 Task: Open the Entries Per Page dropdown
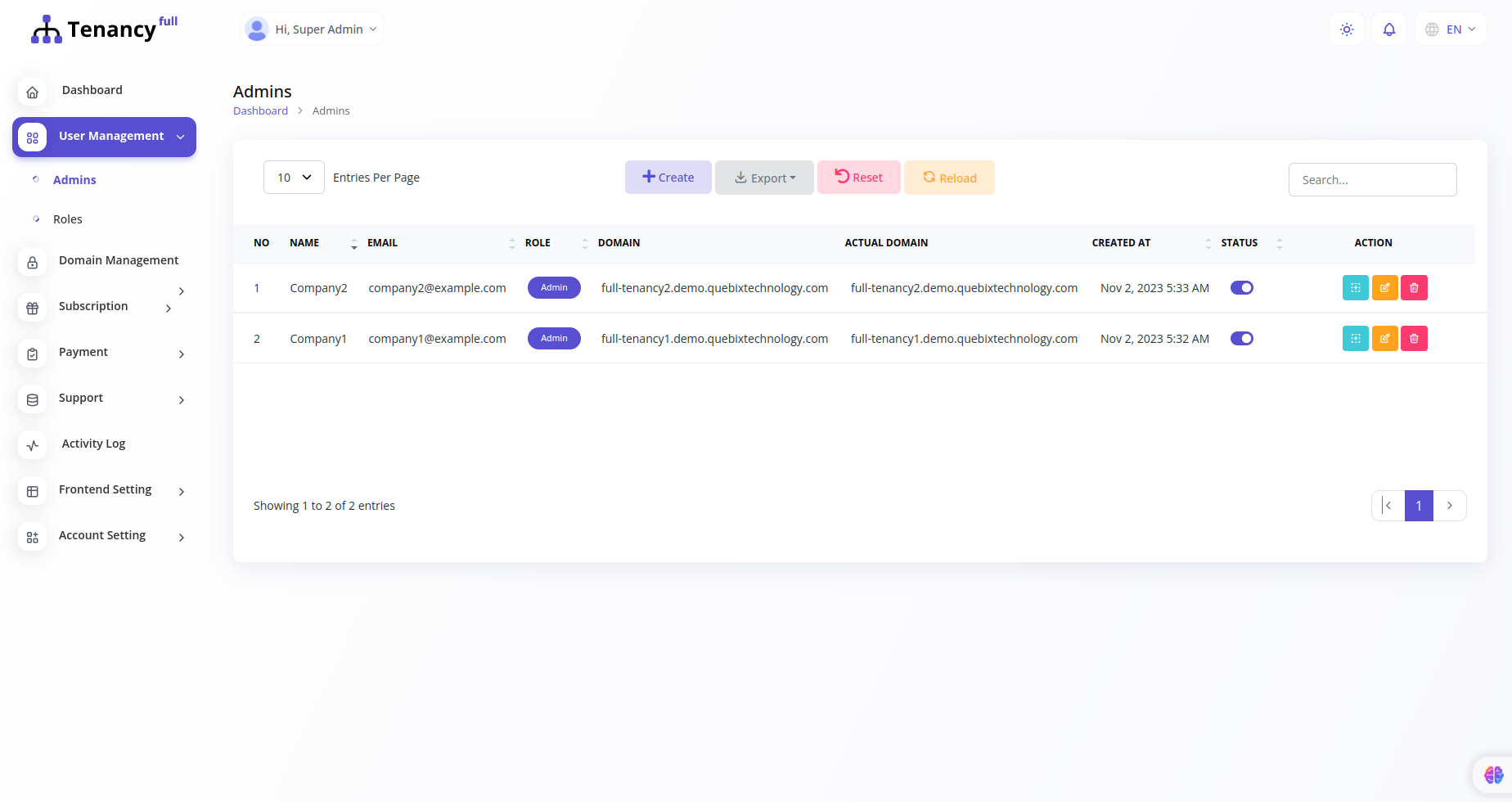293,177
